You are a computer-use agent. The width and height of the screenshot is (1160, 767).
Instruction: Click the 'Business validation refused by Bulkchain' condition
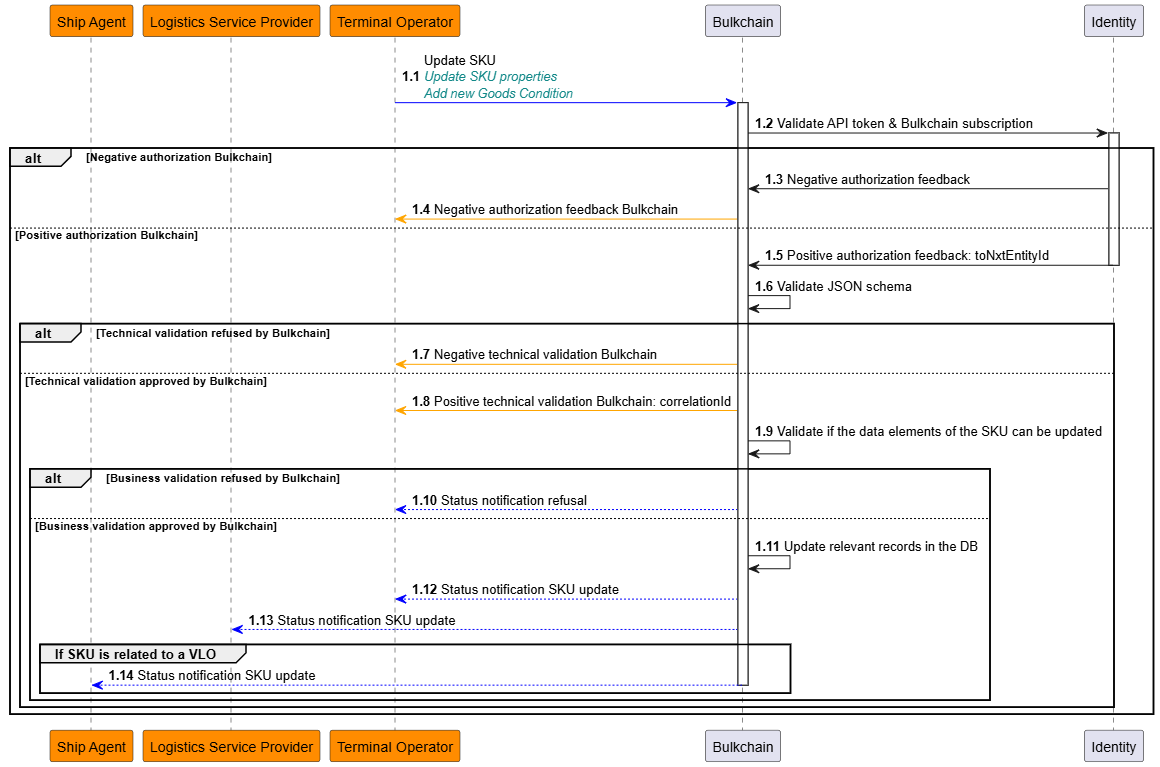(x=223, y=478)
